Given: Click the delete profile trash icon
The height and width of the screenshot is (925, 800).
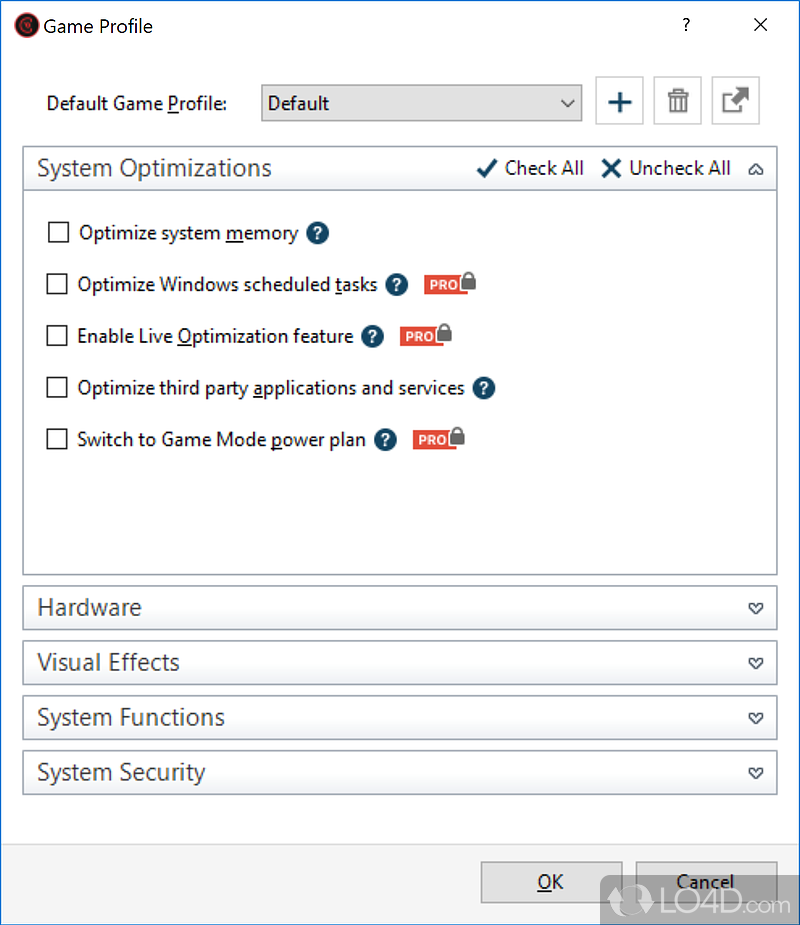Looking at the screenshot, I should (677, 102).
